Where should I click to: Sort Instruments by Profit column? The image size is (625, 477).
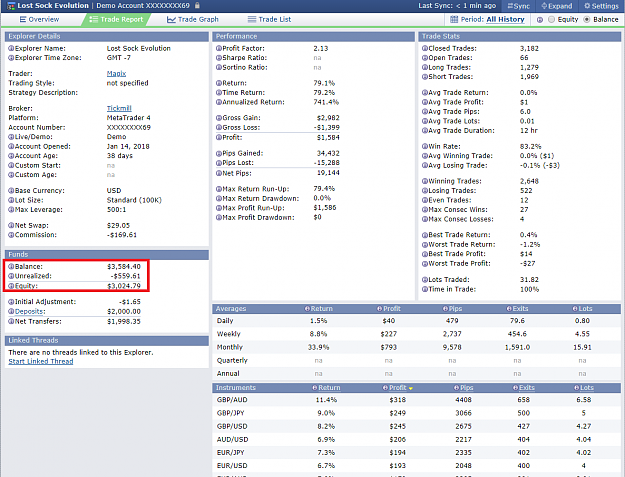(x=397, y=387)
